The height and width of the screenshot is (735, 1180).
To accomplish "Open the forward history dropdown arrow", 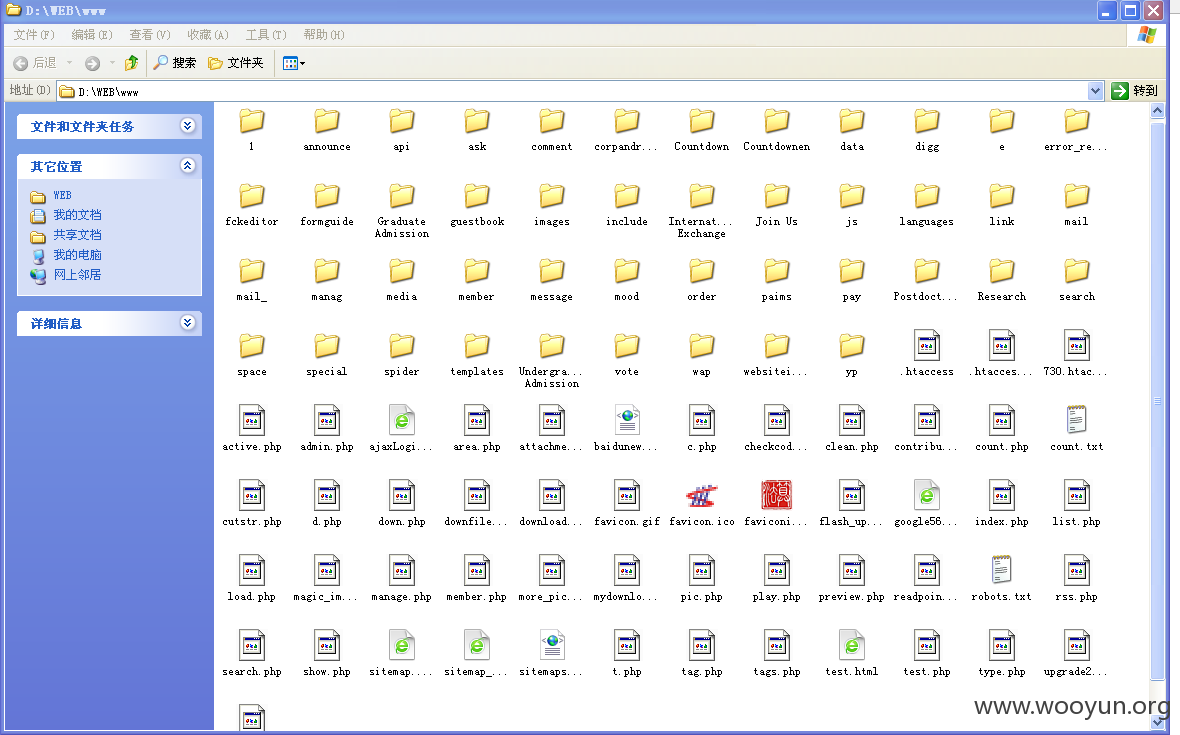I will pos(112,63).
